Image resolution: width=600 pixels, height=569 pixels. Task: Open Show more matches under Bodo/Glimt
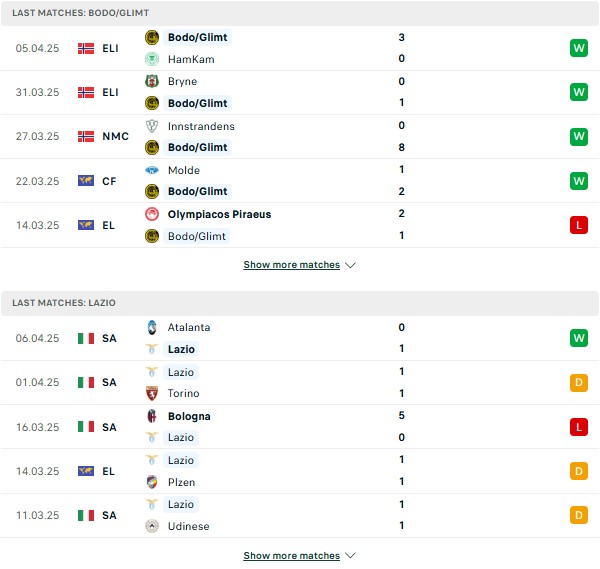coord(291,265)
